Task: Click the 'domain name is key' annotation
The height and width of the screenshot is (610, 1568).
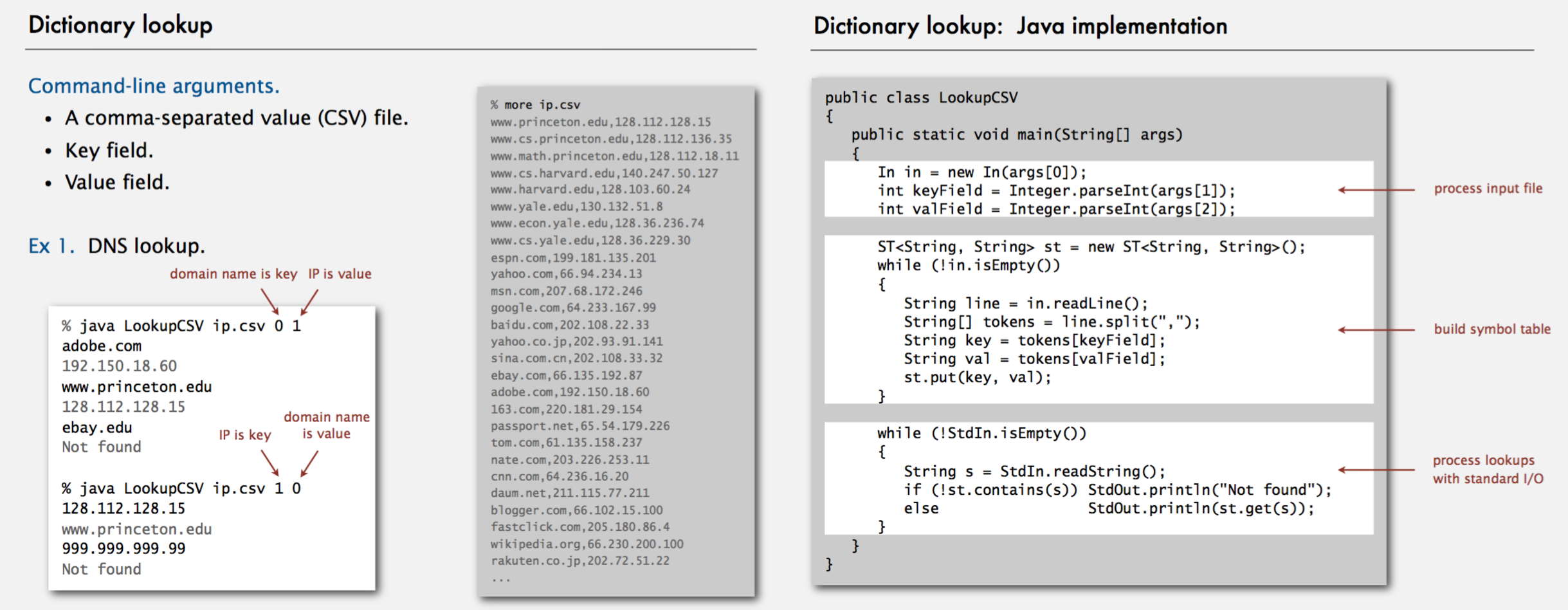Action: click(x=233, y=274)
